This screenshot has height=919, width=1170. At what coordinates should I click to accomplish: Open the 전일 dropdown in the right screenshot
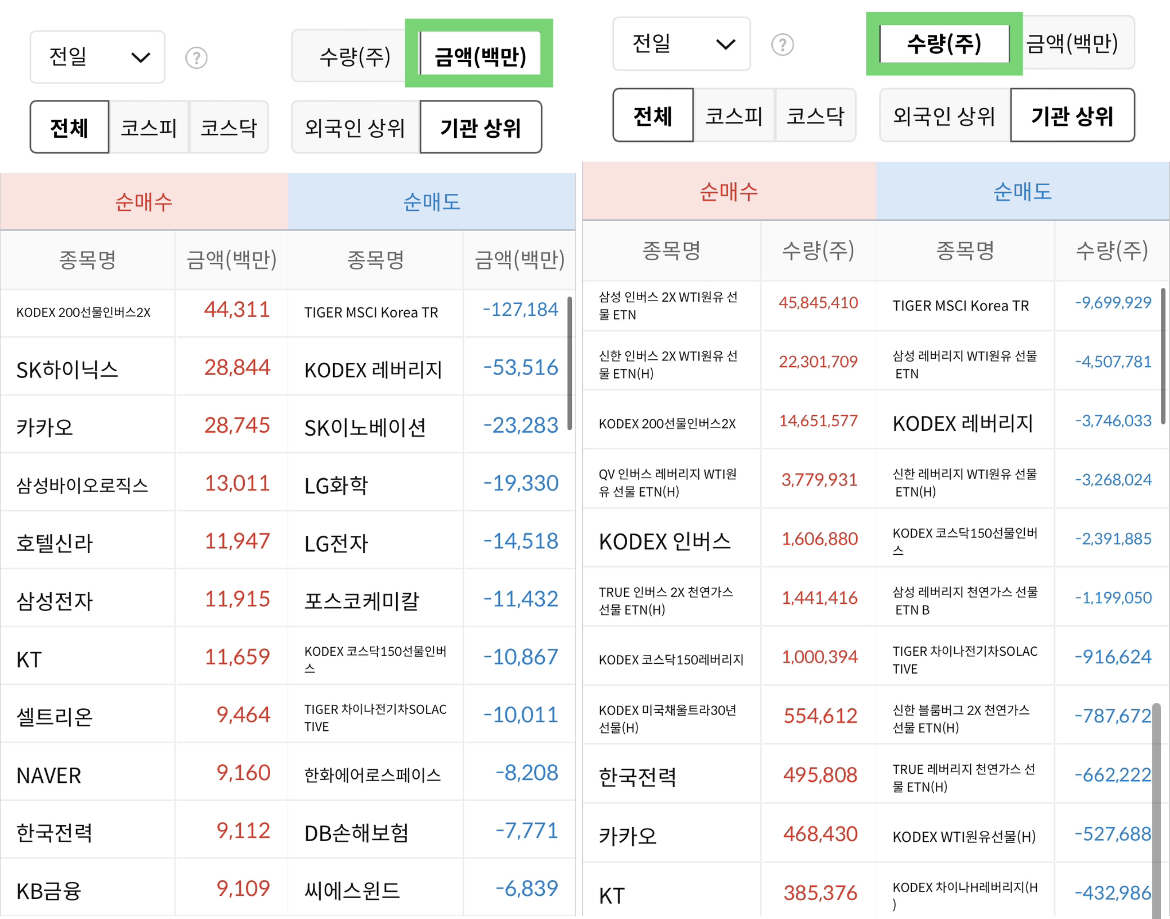click(x=681, y=44)
